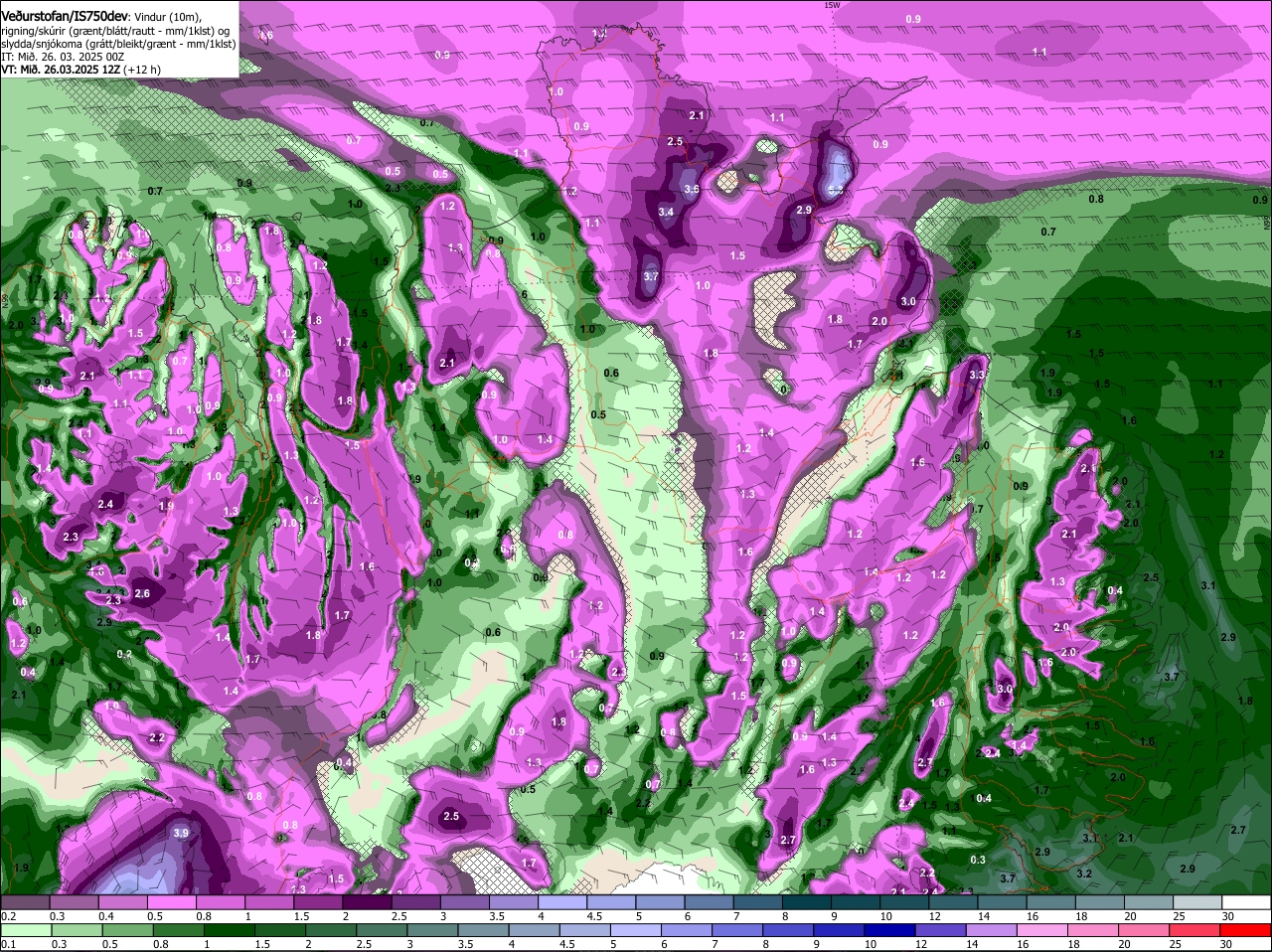Select snow scale swatch between 0.3 and 0.4
This screenshot has width=1272, height=952.
click(74, 901)
